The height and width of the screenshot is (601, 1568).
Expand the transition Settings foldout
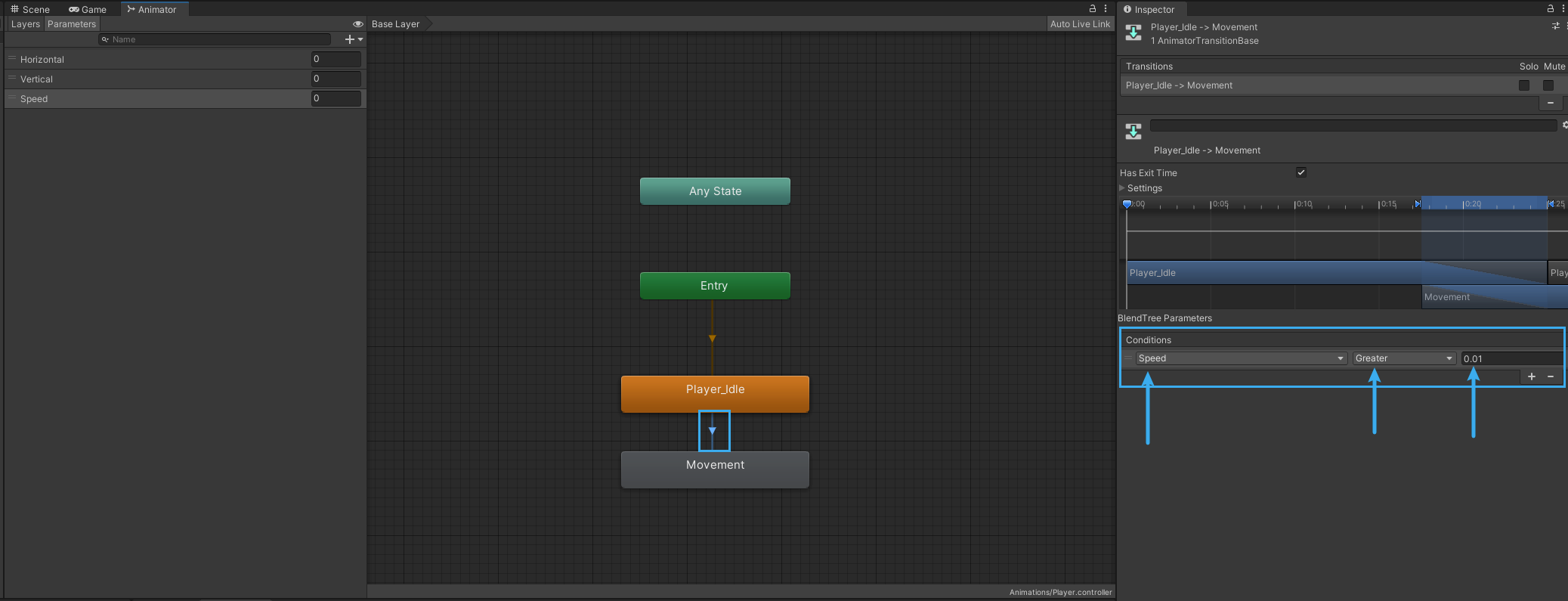[x=1123, y=188]
